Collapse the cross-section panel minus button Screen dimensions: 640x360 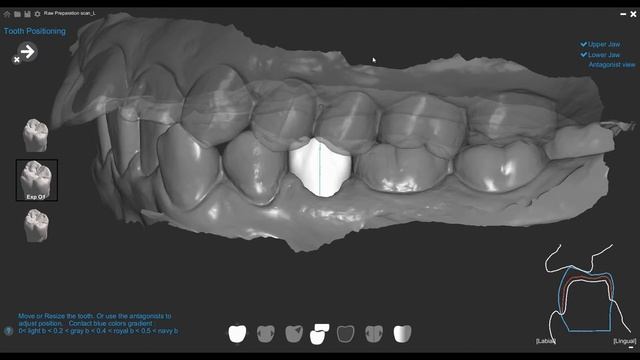tap(631, 348)
